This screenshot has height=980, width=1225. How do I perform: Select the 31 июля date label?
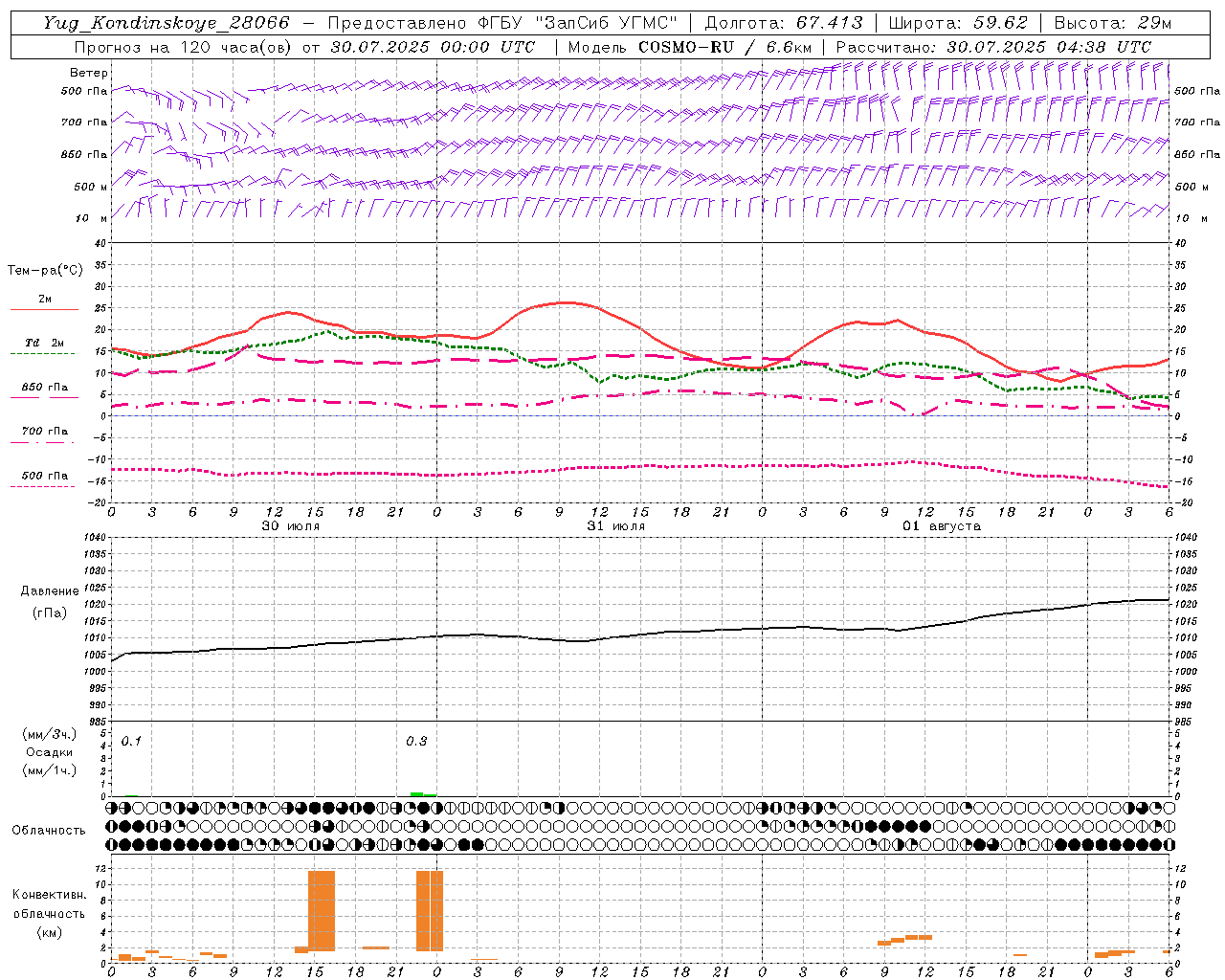tap(616, 526)
